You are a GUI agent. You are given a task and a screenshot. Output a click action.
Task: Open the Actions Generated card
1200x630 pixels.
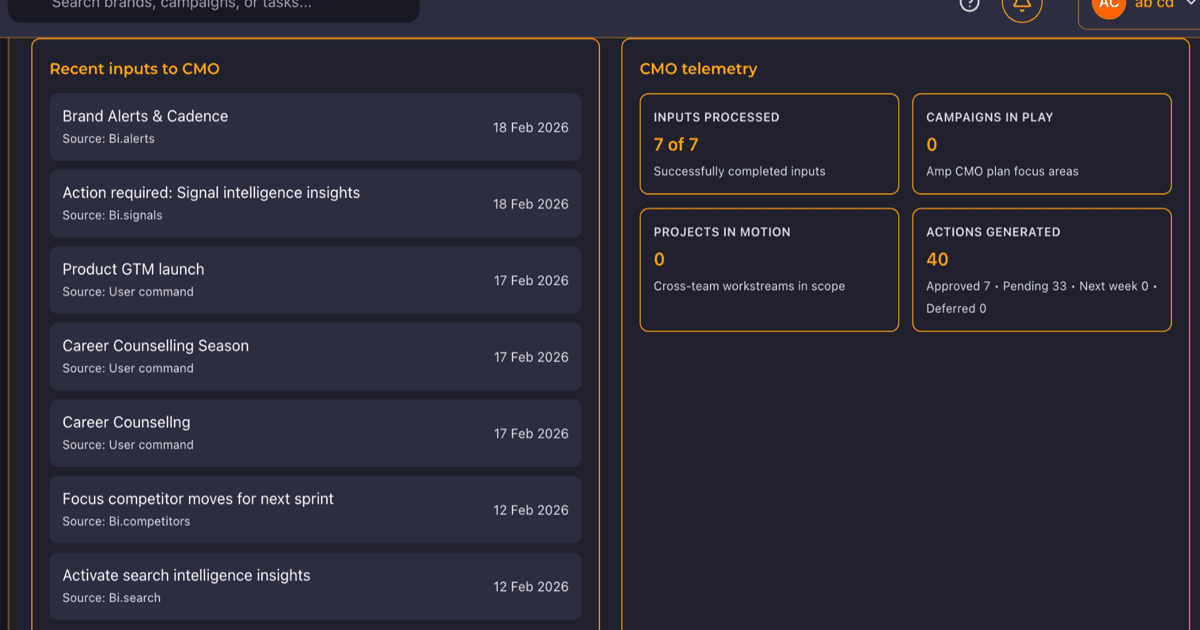tap(1042, 270)
